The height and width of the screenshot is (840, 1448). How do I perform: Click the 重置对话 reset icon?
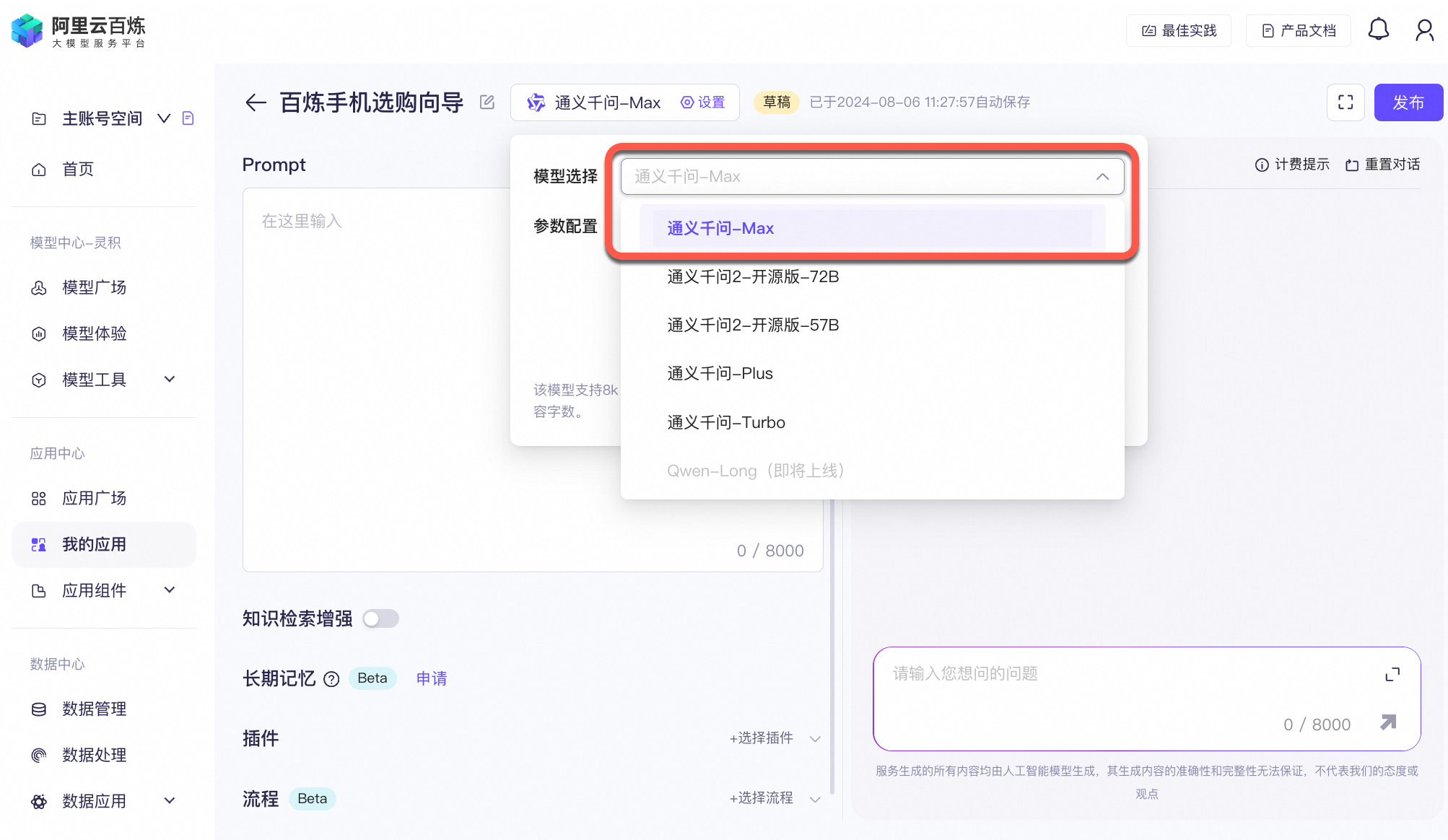(x=1352, y=165)
